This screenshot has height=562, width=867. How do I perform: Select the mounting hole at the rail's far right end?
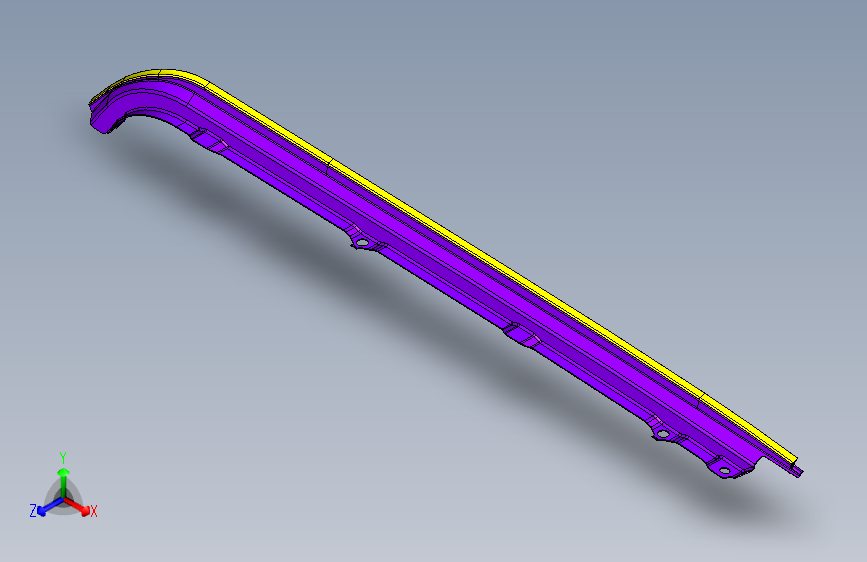tap(724, 471)
